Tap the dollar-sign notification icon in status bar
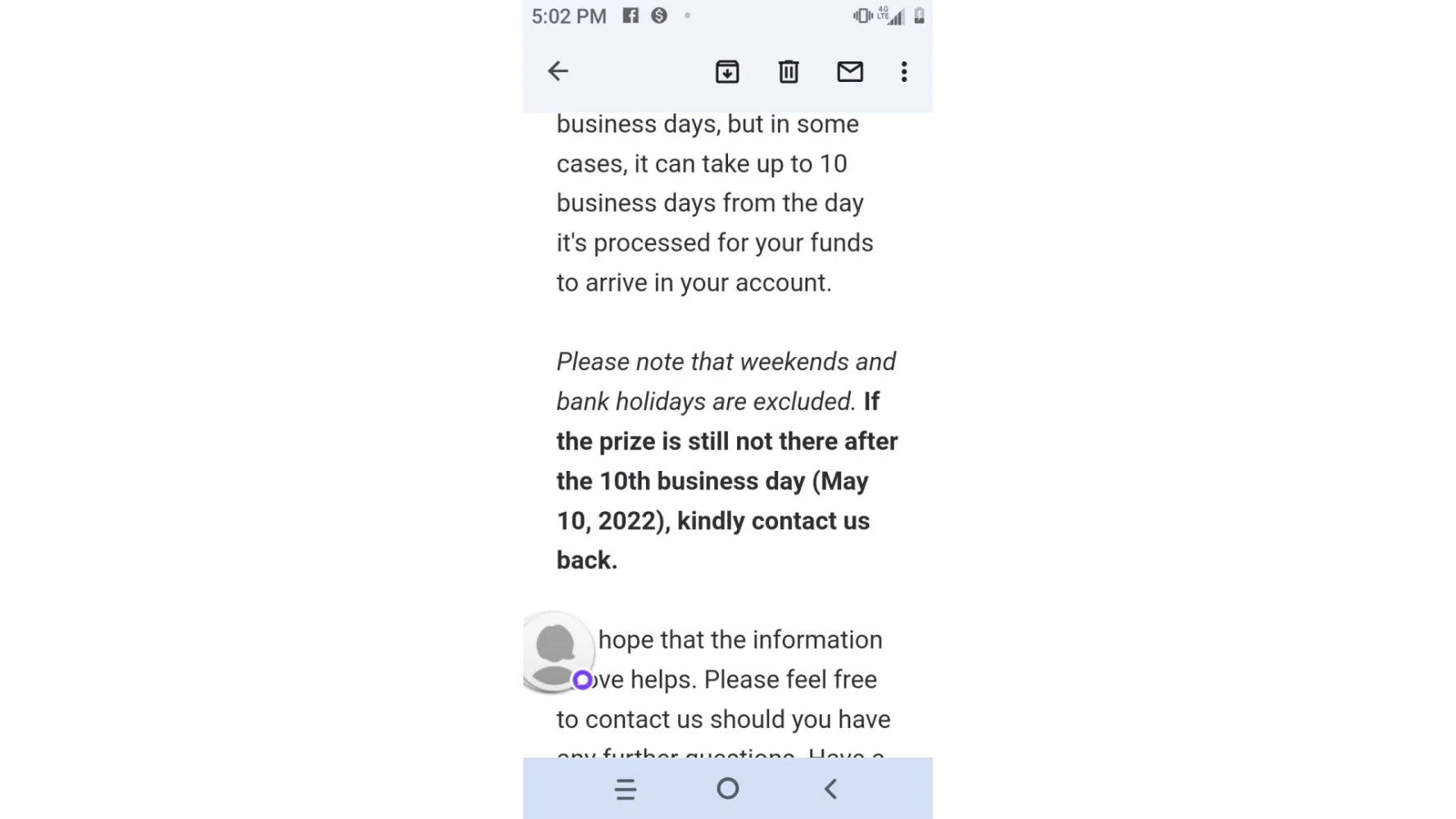 click(659, 16)
